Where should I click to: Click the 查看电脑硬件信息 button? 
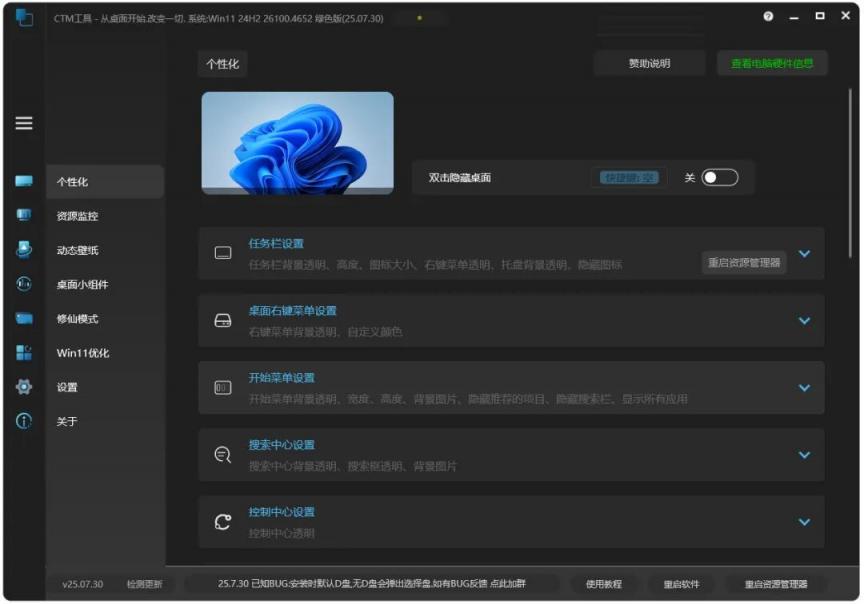(771, 63)
